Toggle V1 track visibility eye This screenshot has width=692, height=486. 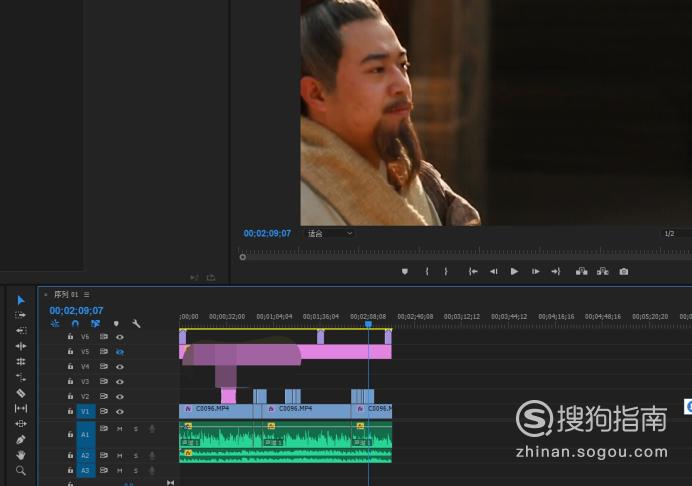pos(120,411)
